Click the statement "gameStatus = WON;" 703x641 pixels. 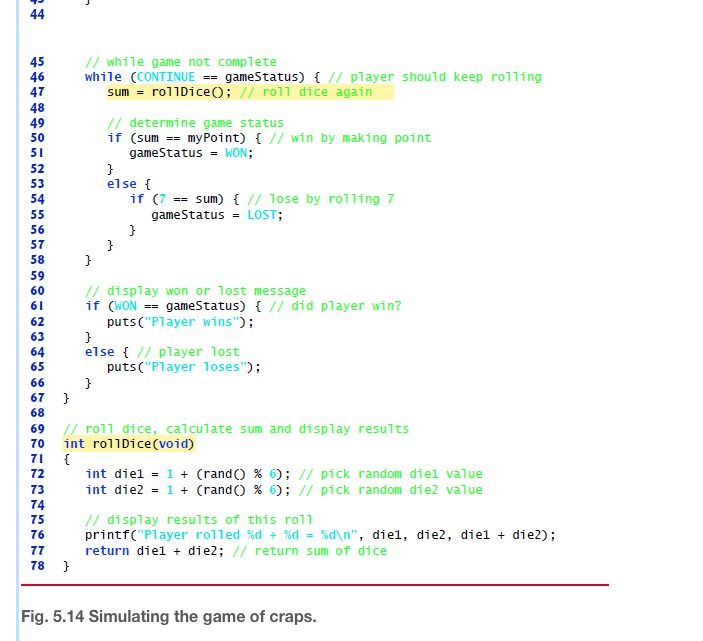pyautogui.click(x=191, y=153)
